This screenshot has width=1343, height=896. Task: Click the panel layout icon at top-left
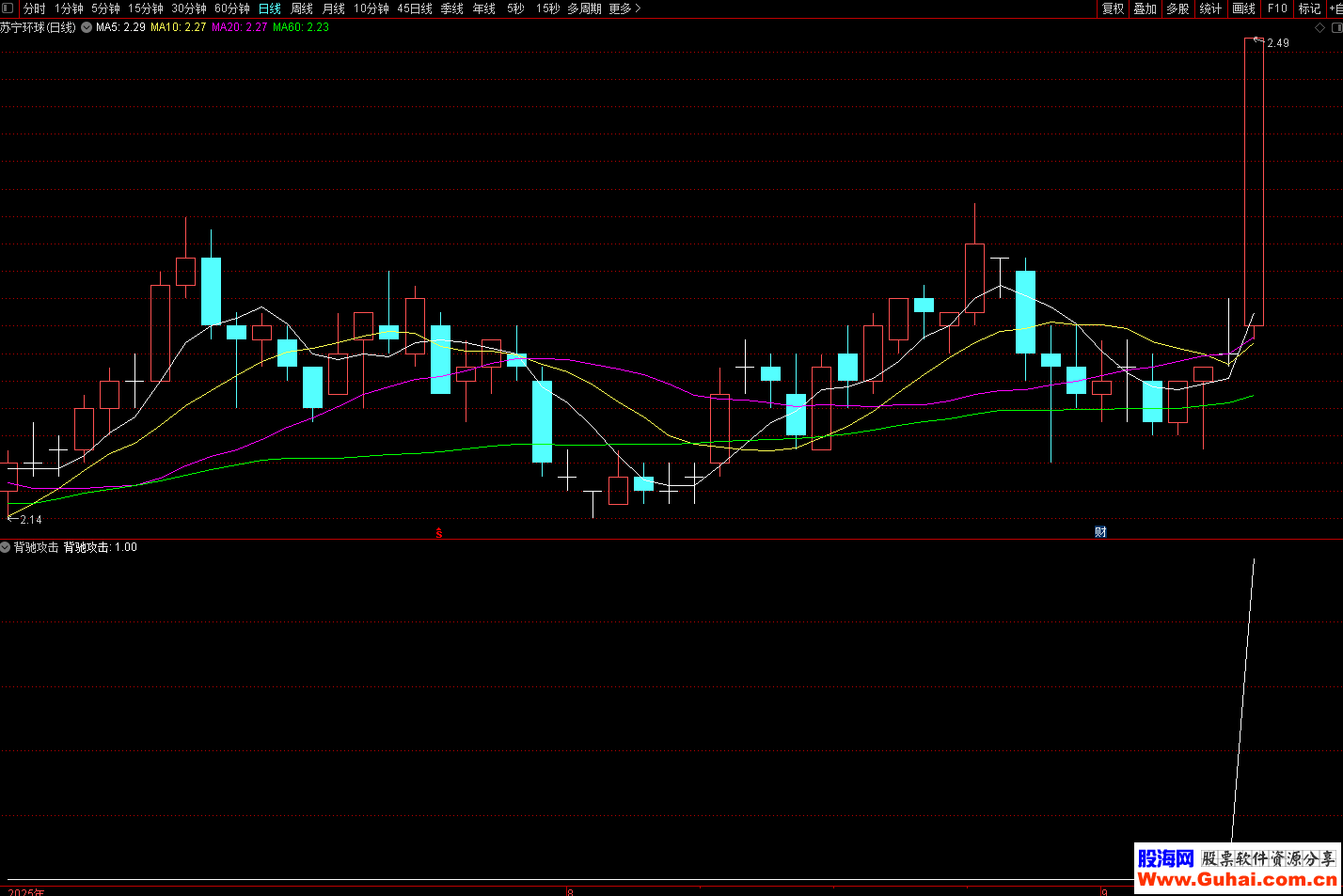pos(8,8)
